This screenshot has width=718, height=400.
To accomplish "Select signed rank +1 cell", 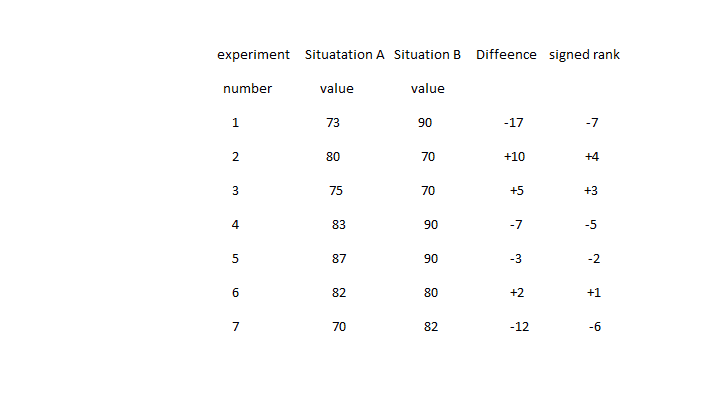I will tap(594, 293).
